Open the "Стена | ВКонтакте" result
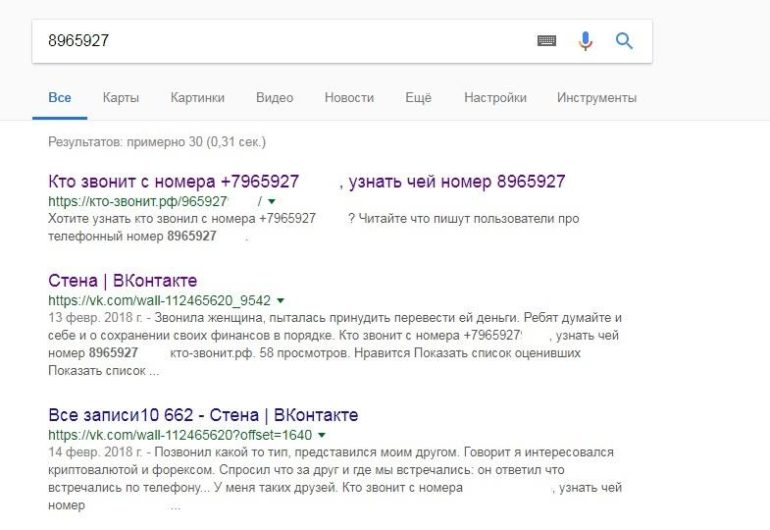 [123, 281]
